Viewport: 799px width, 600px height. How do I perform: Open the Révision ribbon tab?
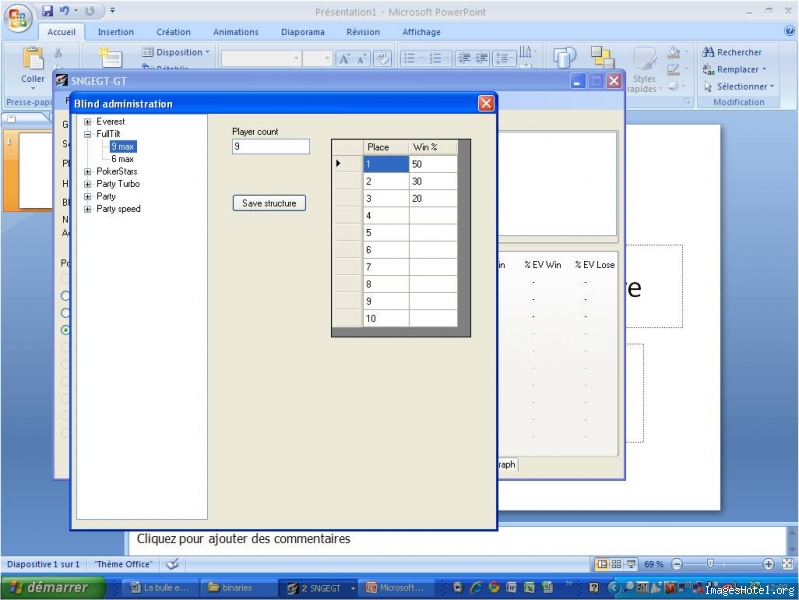(x=363, y=32)
